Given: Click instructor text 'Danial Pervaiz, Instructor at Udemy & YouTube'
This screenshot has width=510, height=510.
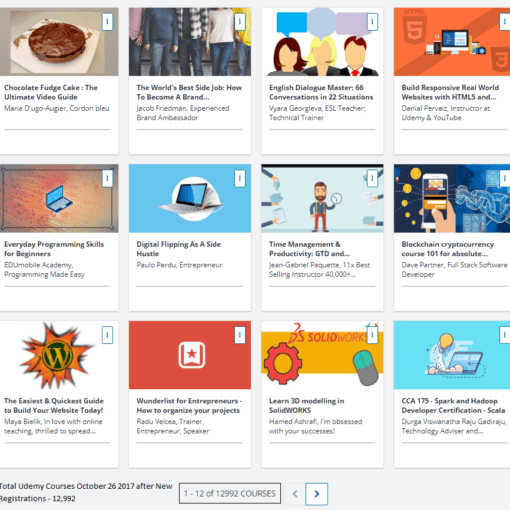Looking at the screenshot, I should pyautogui.click(x=446, y=113).
